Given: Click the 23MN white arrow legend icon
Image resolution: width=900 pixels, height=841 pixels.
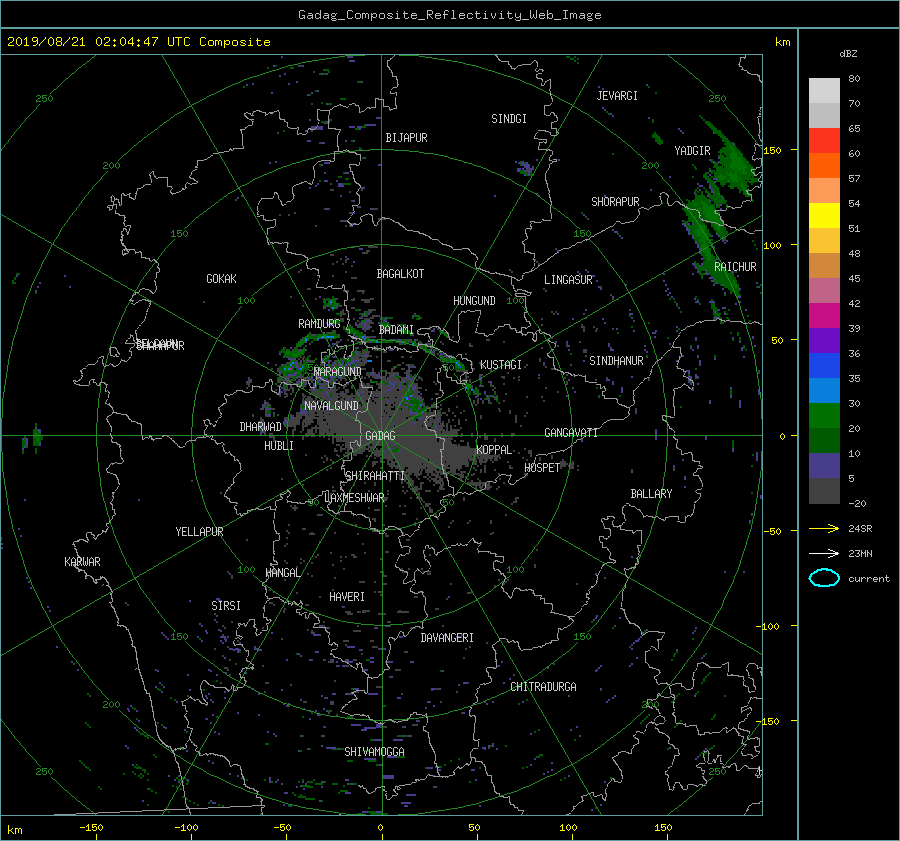Looking at the screenshot, I should tap(824, 553).
